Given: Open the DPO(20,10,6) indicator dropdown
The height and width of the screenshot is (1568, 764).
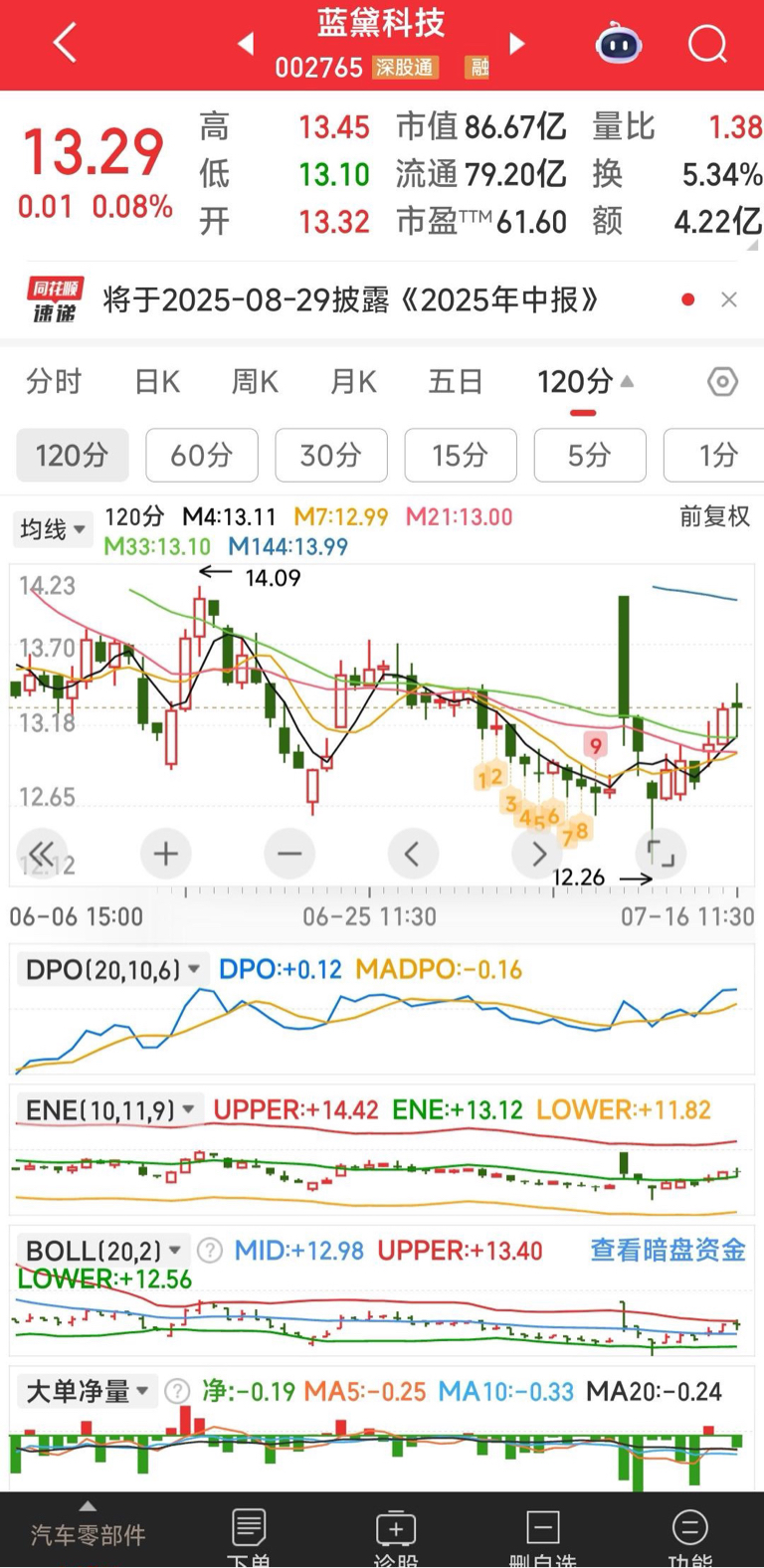Looking at the screenshot, I should pos(113,969).
